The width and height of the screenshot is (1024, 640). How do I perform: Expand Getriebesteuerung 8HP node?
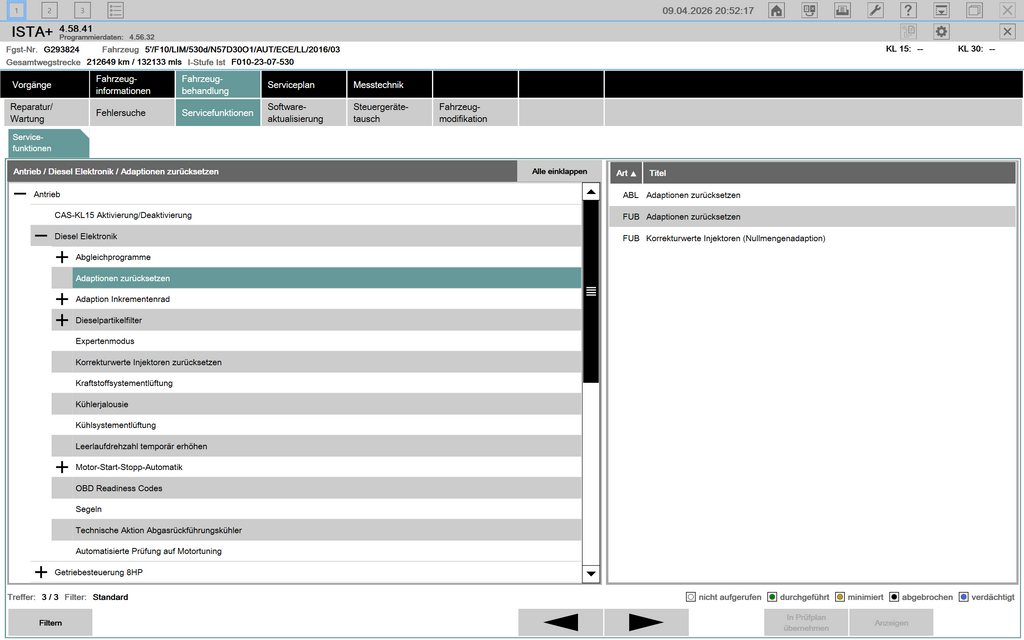pos(41,572)
